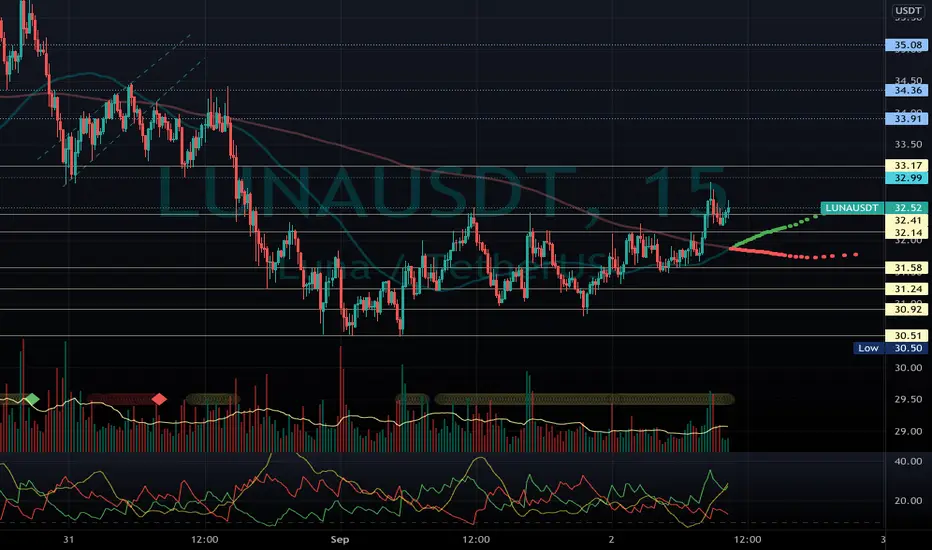Click the Sep date label on time axis
Viewport: 932px width, 550px height.
click(x=339, y=540)
